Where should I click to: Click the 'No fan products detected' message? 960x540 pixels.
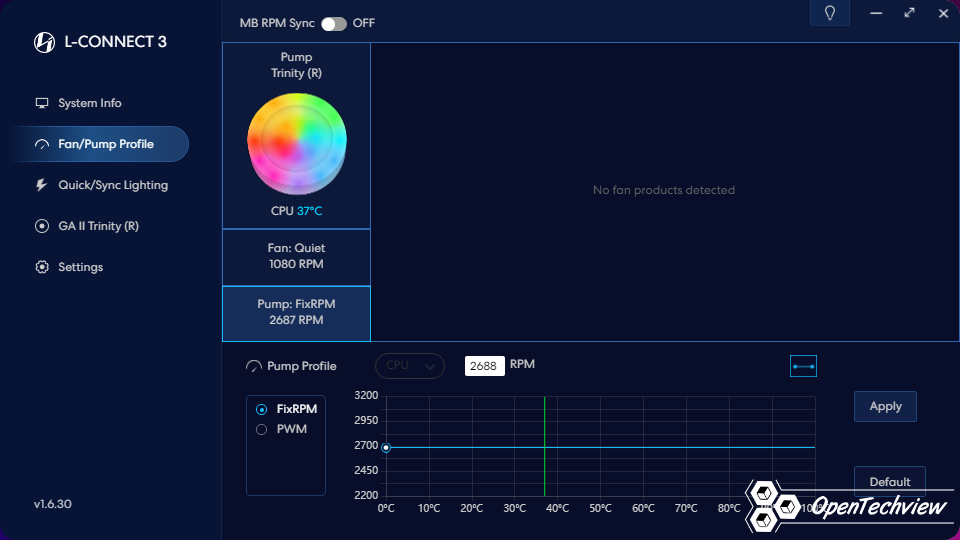(664, 190)
